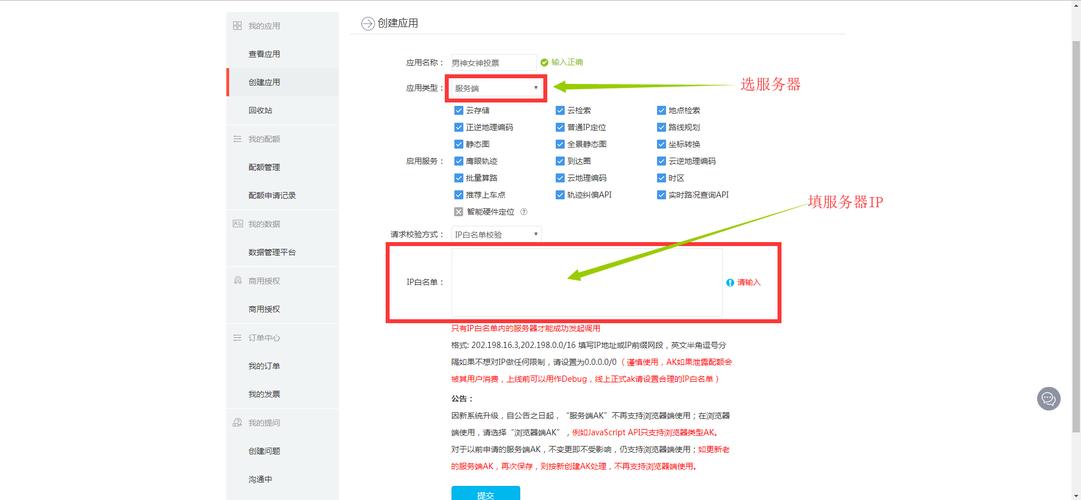Image resolution: width=1081 pixels, height=500 pixels.
Task: Toggle the 云逆地理编码 checkbox
Action: point(662,161)
